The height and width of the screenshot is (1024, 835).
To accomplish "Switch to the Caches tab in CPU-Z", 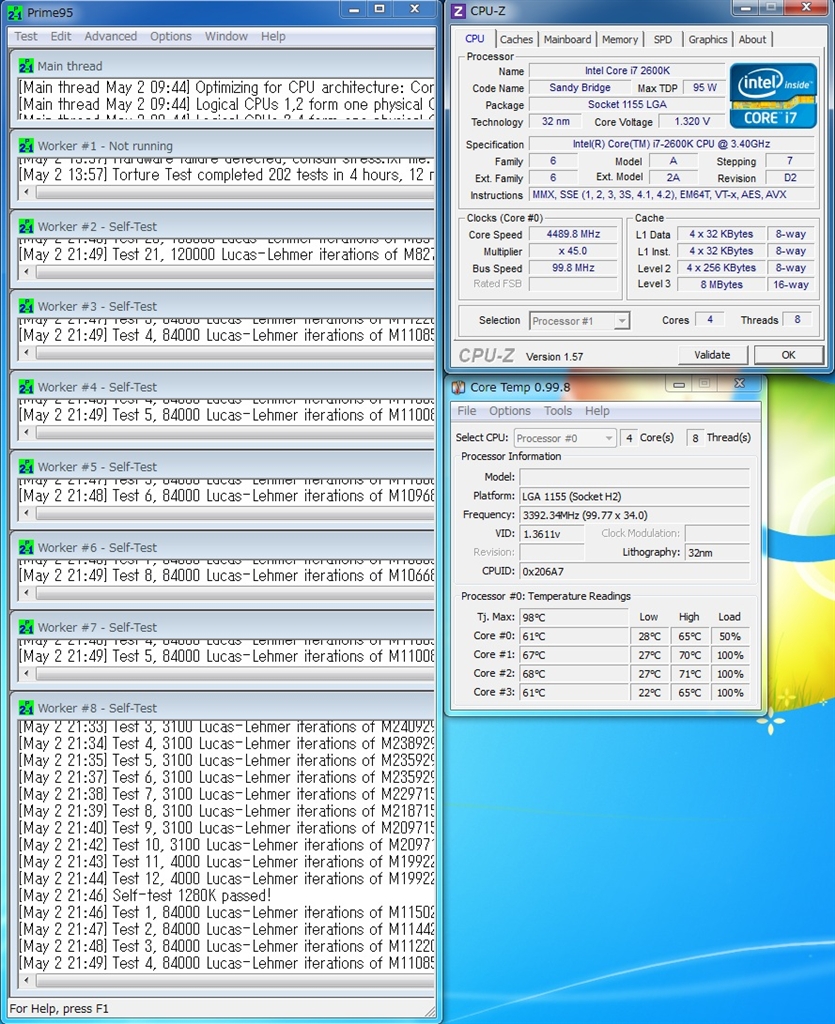I will click(516, 39).
